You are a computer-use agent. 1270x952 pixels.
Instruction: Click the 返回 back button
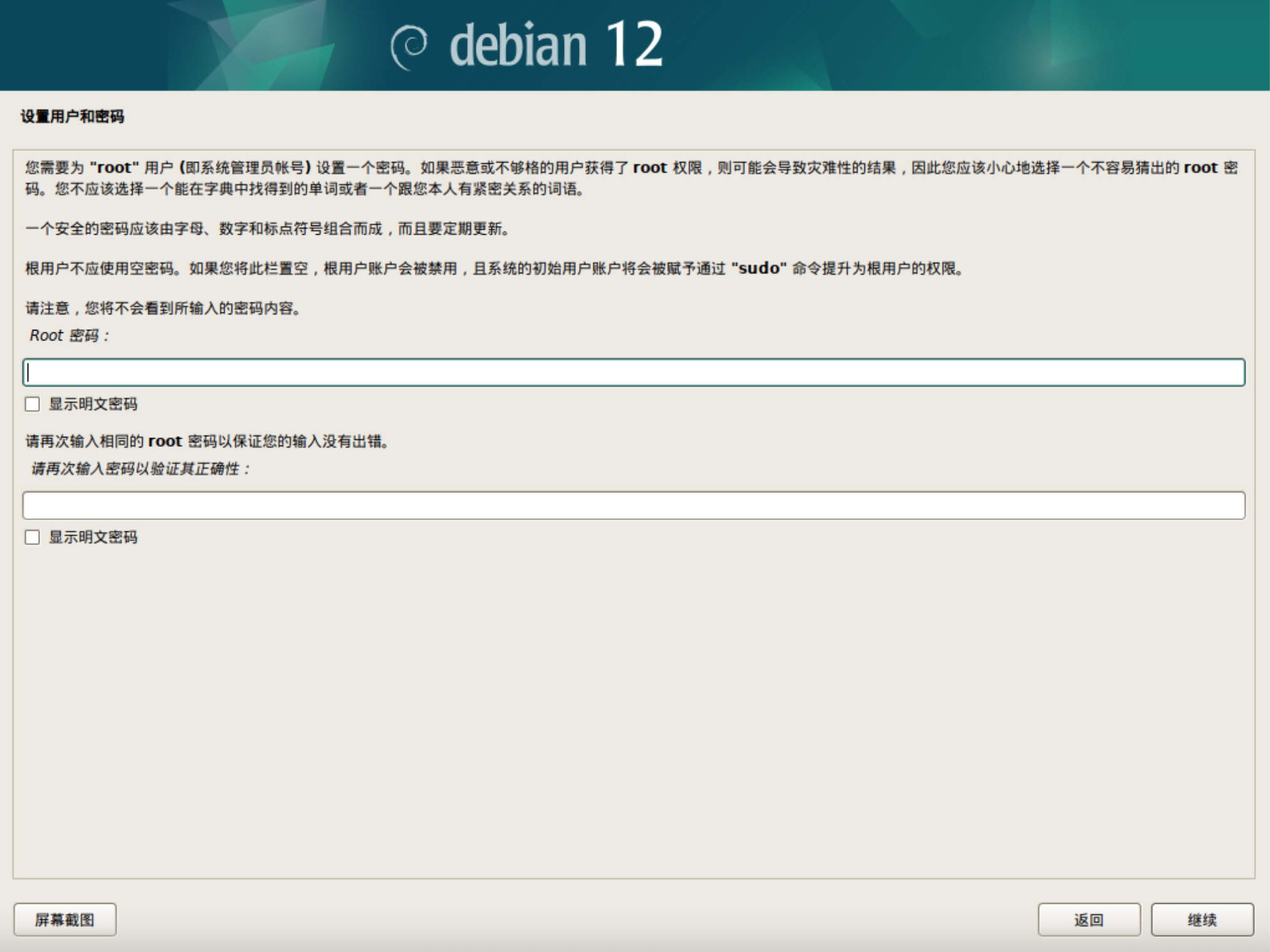click(x=1088, y=919)
